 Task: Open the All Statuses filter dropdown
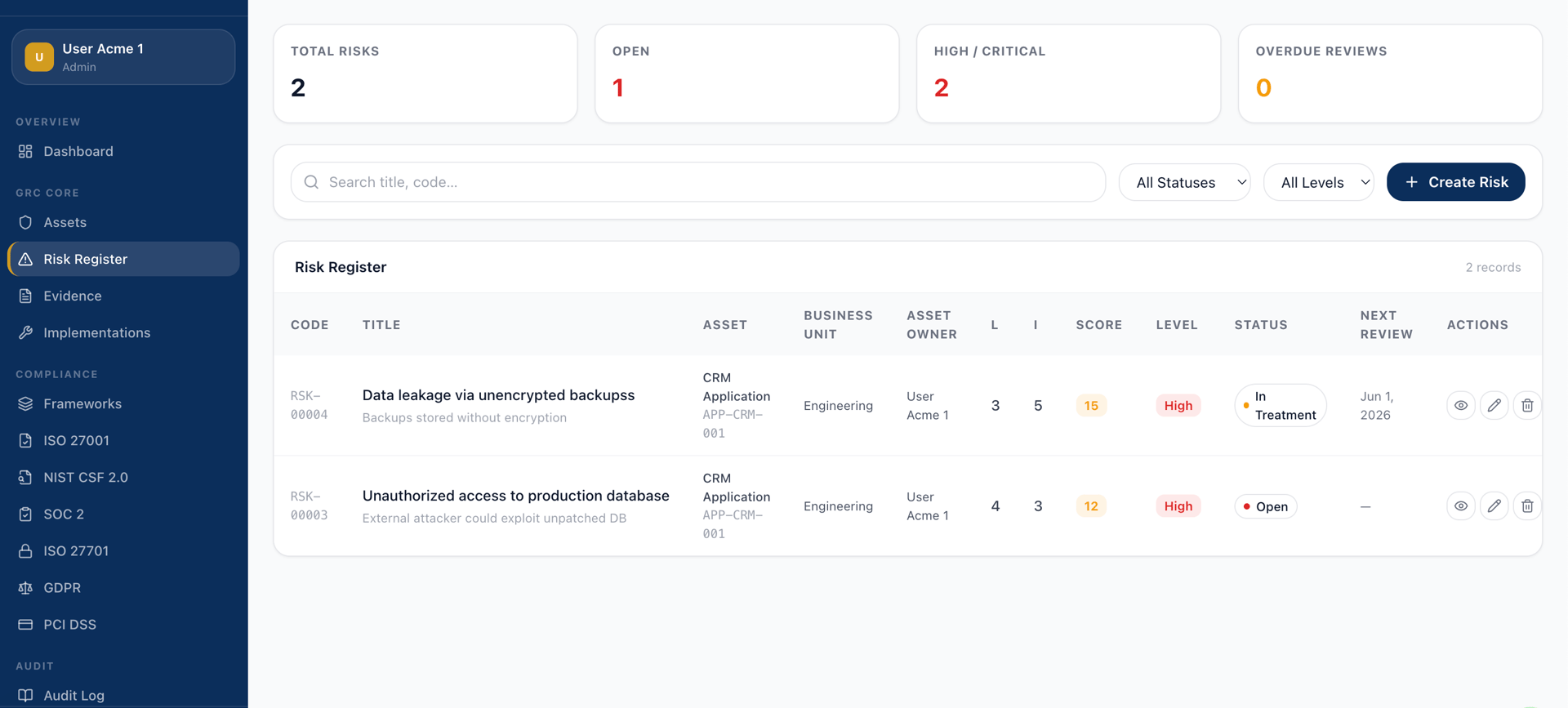(x=1184, y=182)
